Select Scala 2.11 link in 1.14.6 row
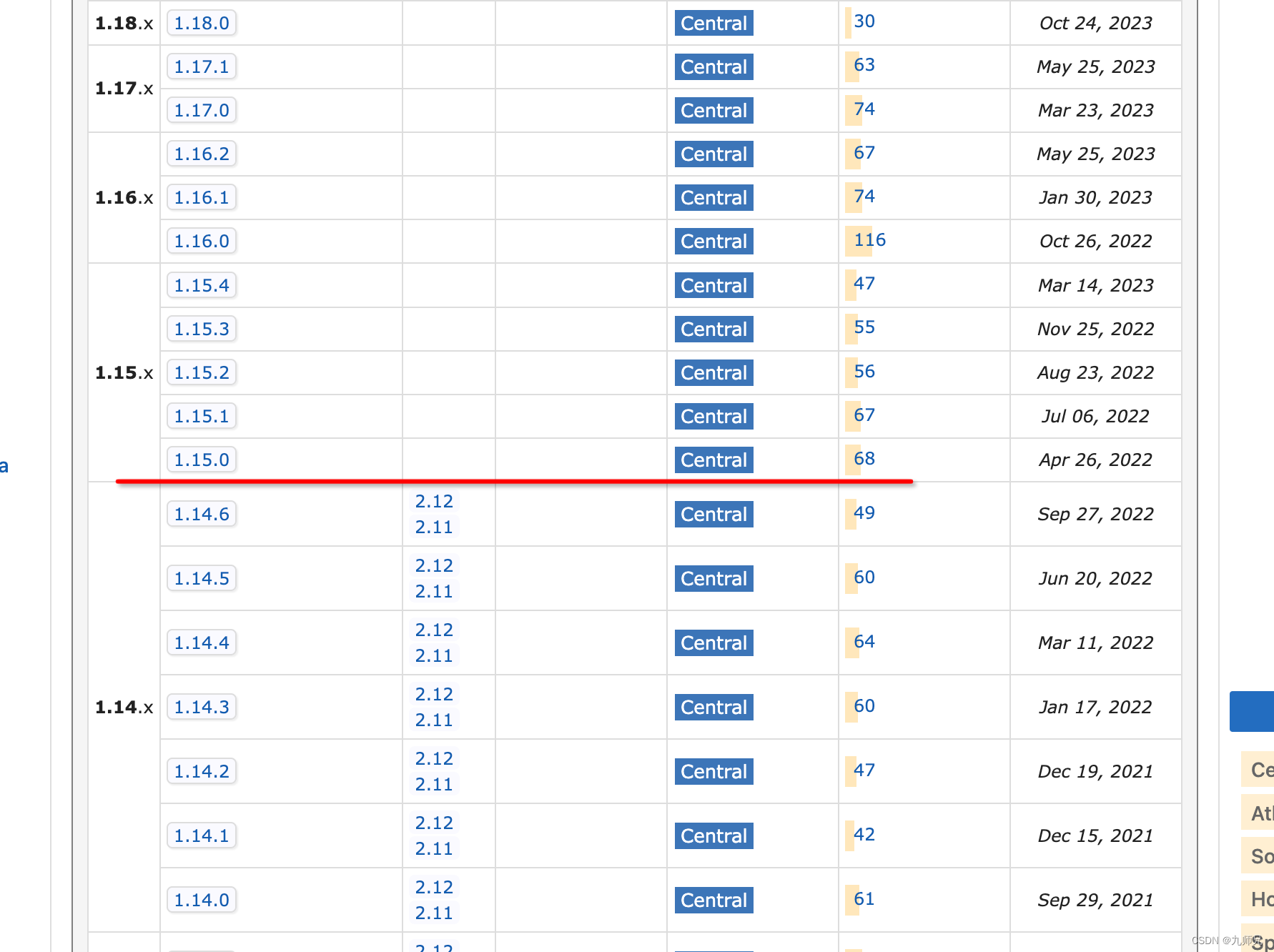 [434, 527]
